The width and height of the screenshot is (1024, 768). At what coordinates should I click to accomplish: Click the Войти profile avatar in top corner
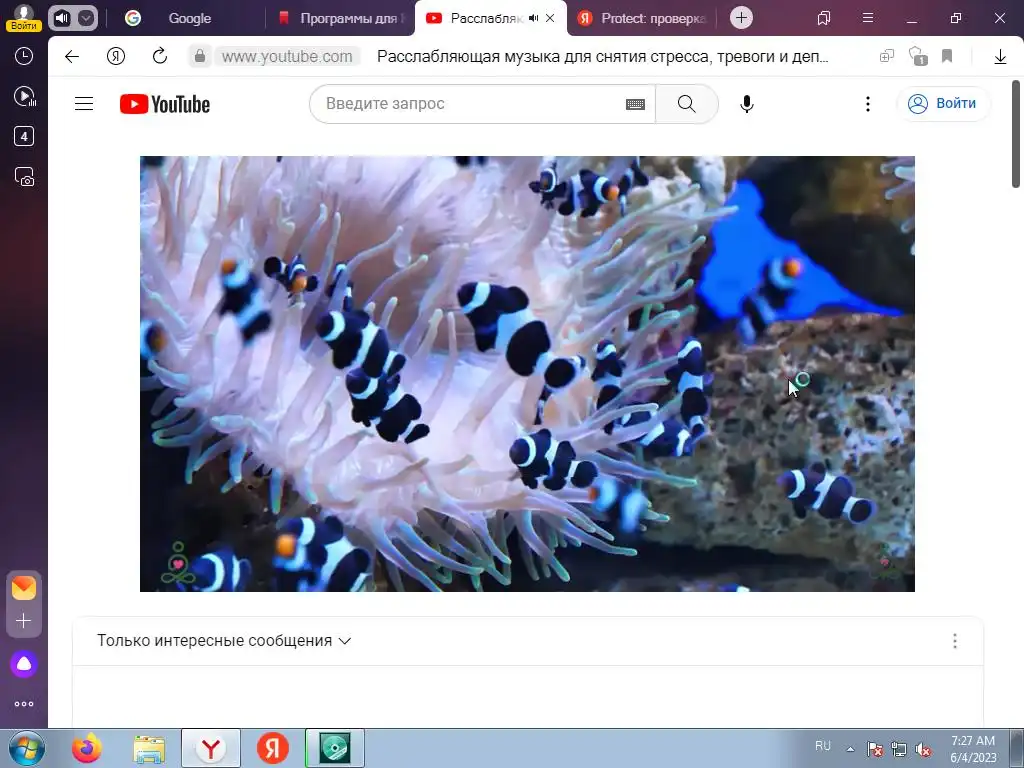pos(24,17)
